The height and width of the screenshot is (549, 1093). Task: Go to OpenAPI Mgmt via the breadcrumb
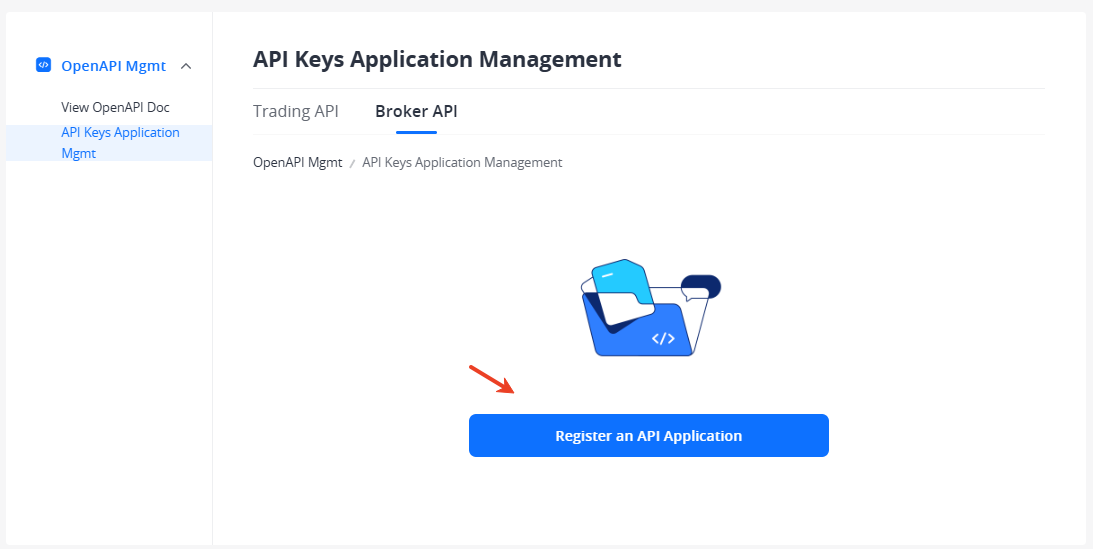(297, 162)
